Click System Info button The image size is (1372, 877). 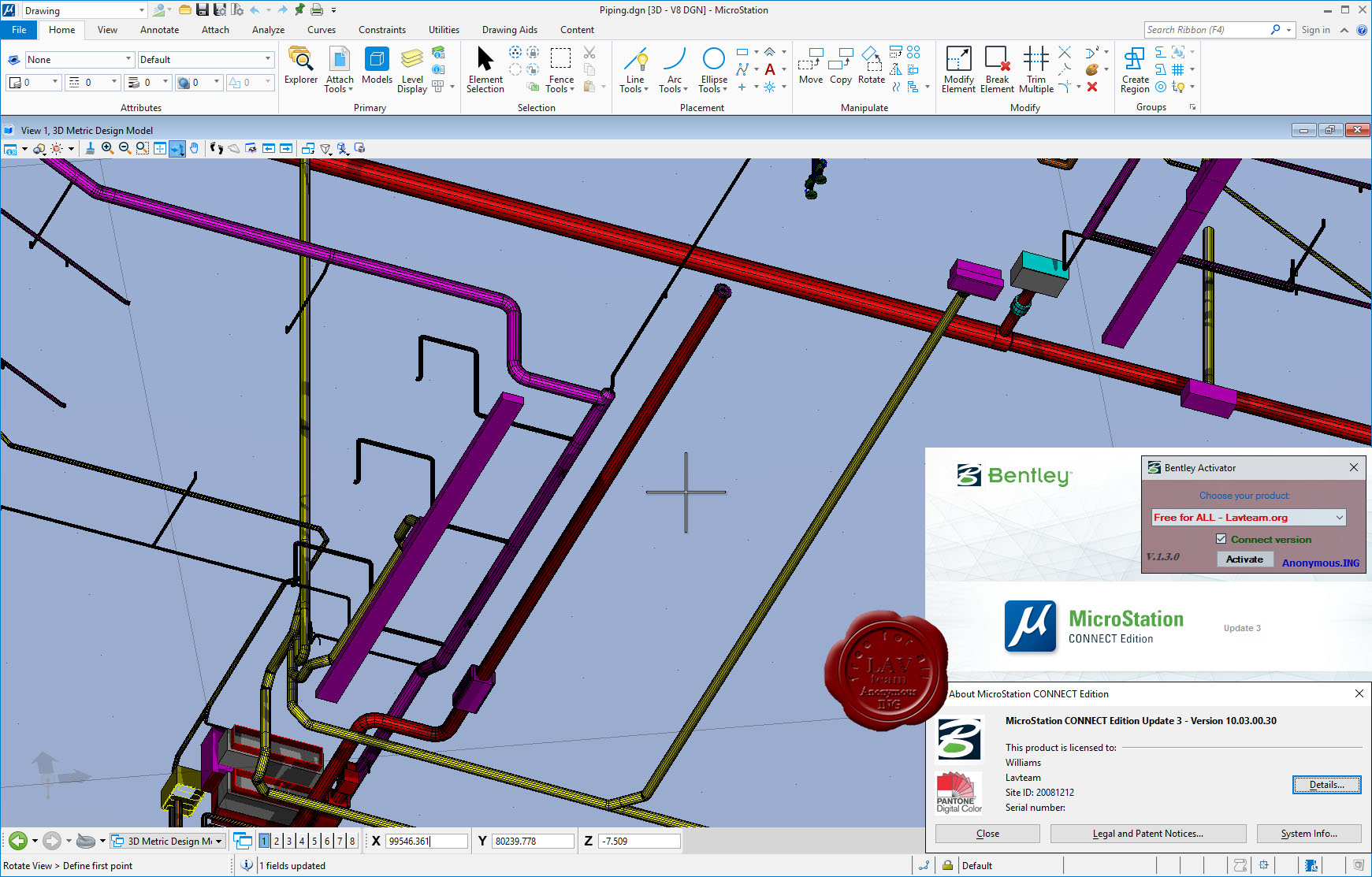click(x=1308, y=833)
